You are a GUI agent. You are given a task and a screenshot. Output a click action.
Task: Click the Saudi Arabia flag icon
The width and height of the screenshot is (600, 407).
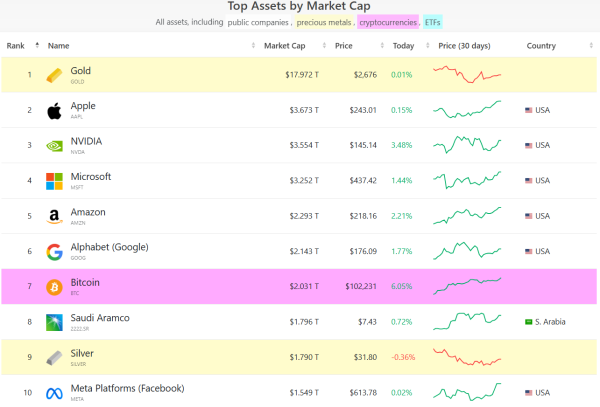pos(528,322)
